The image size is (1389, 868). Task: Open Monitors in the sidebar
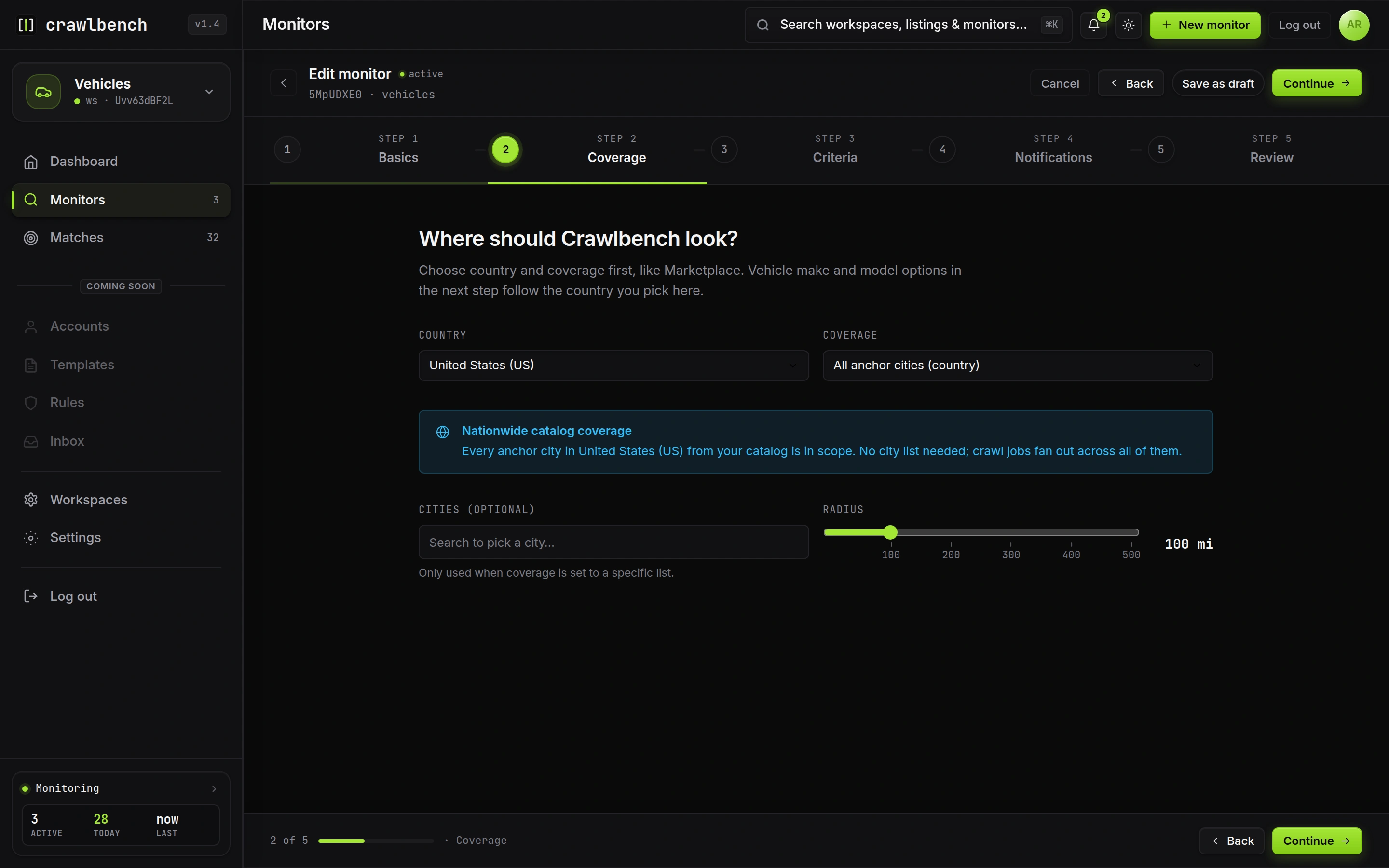coord(121,200)
